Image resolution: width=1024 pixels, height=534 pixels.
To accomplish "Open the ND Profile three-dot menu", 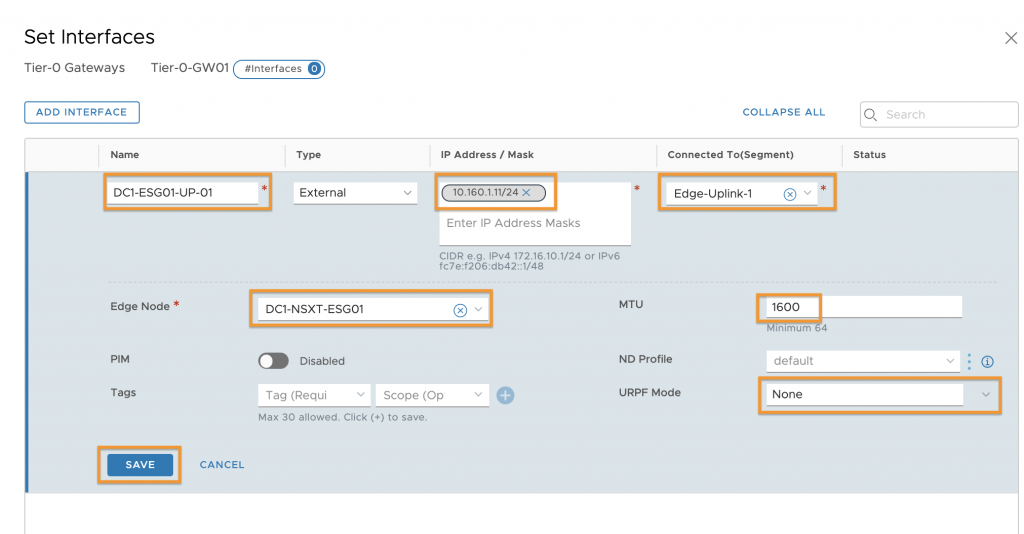I will (x=969, y=361).
